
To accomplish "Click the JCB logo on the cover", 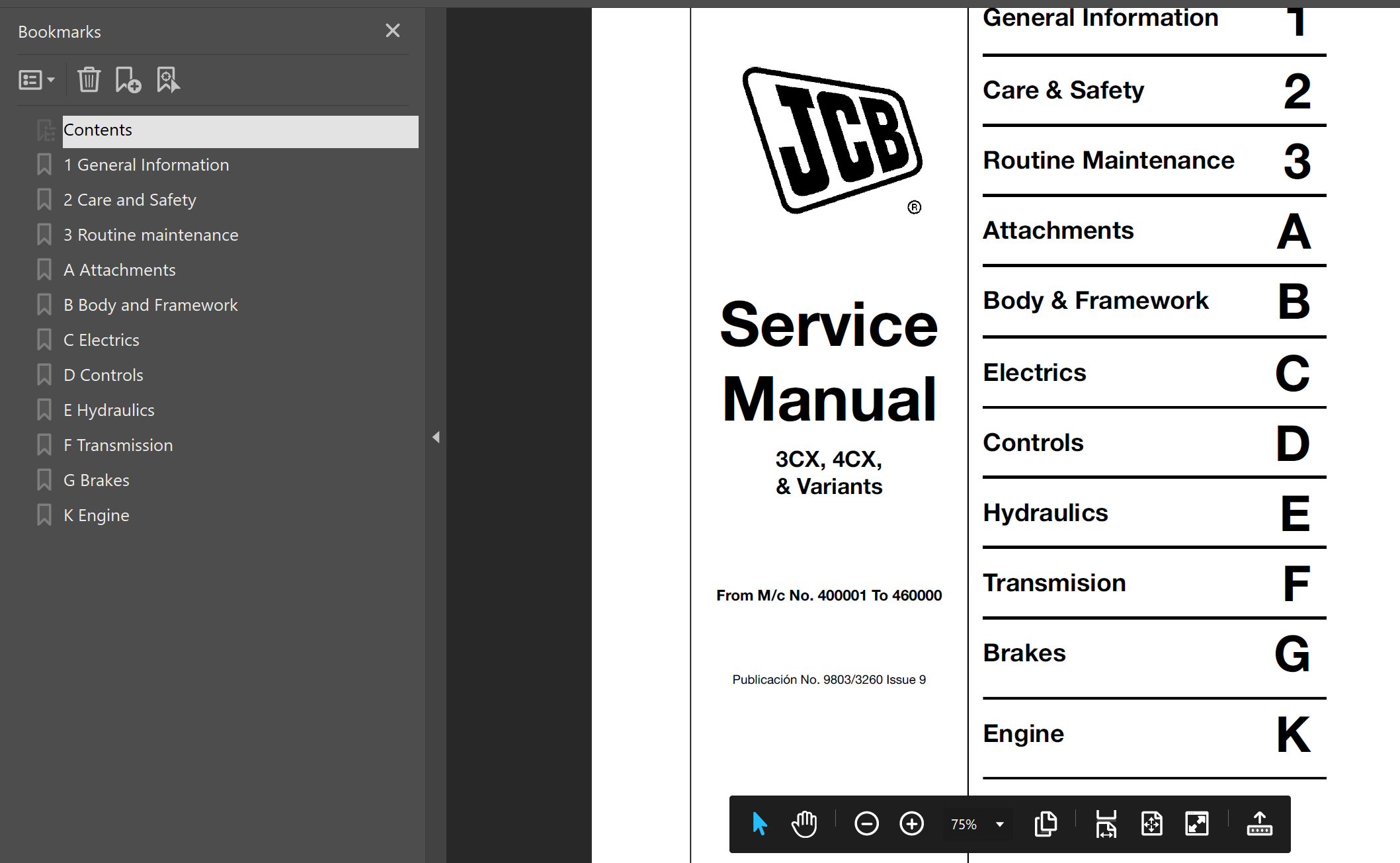I will [x=832, y=140].
